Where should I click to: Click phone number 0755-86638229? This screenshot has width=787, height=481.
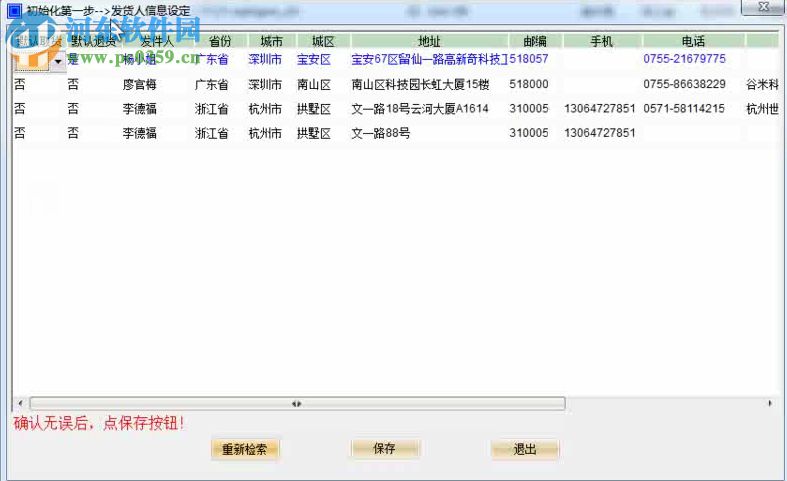pyautogui.click(x=685, y=84)
